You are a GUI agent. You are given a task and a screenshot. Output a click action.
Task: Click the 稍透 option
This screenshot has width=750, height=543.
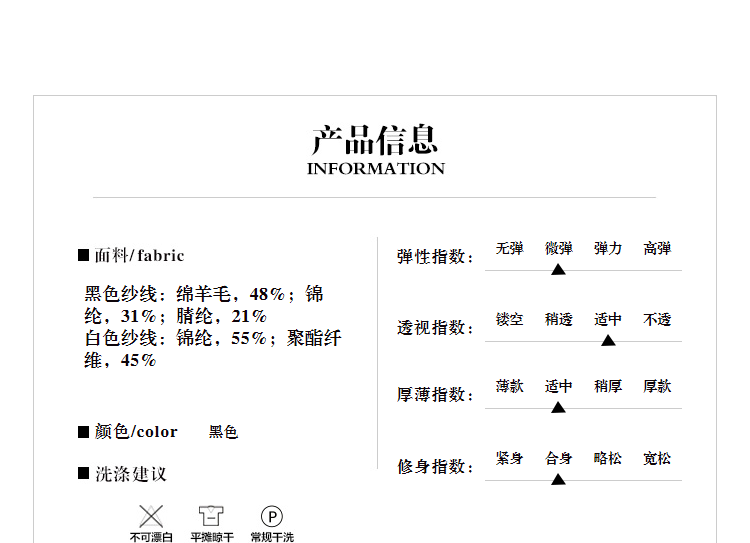[559, 319]
